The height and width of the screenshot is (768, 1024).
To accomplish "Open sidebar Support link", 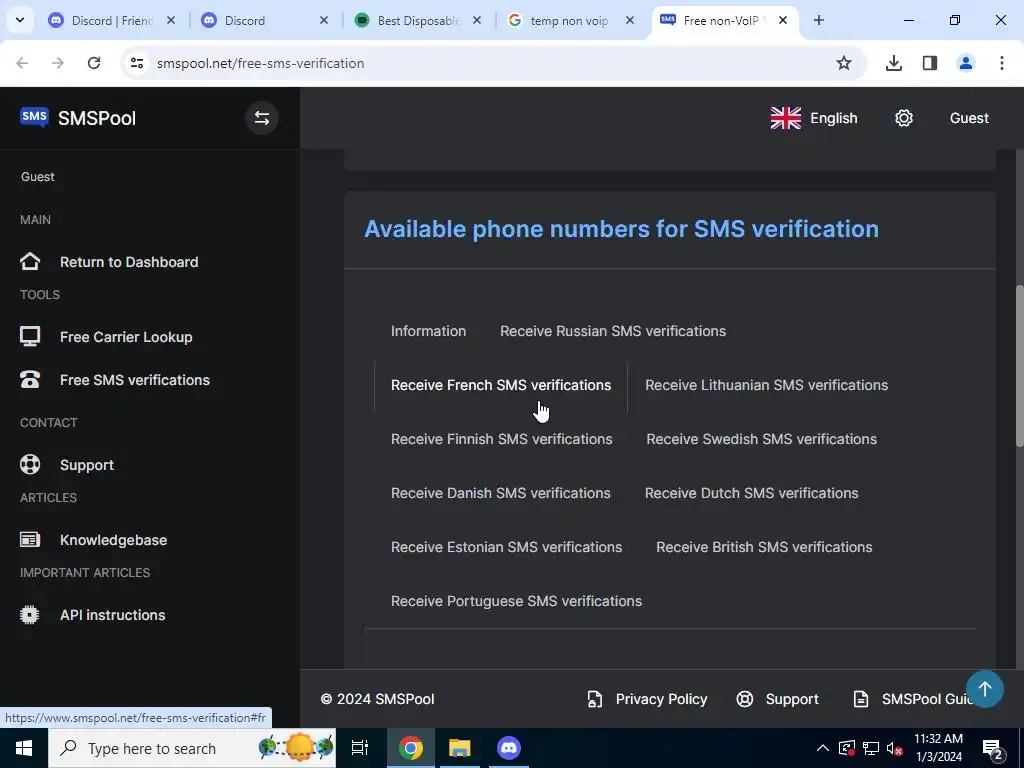I will pyautogui.click(x=87, y=465).
